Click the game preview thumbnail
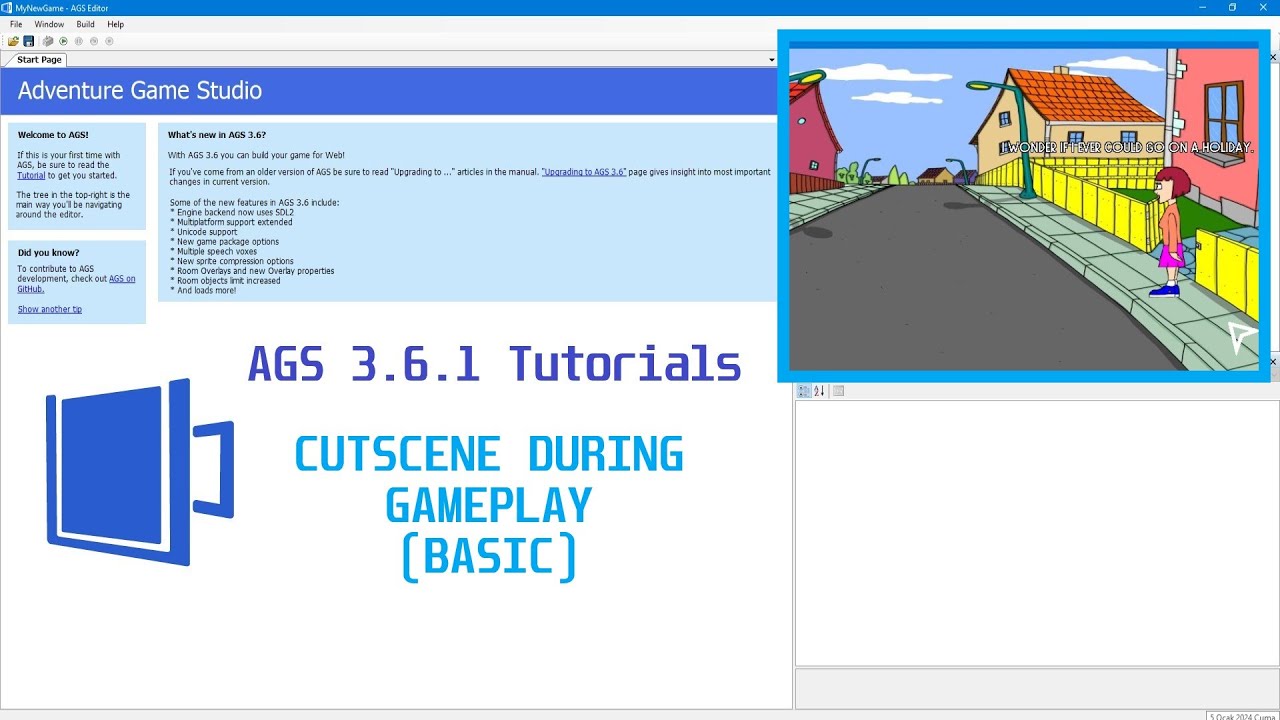The height and width of the screenshot is (720, 1280). pos(1024,206)
